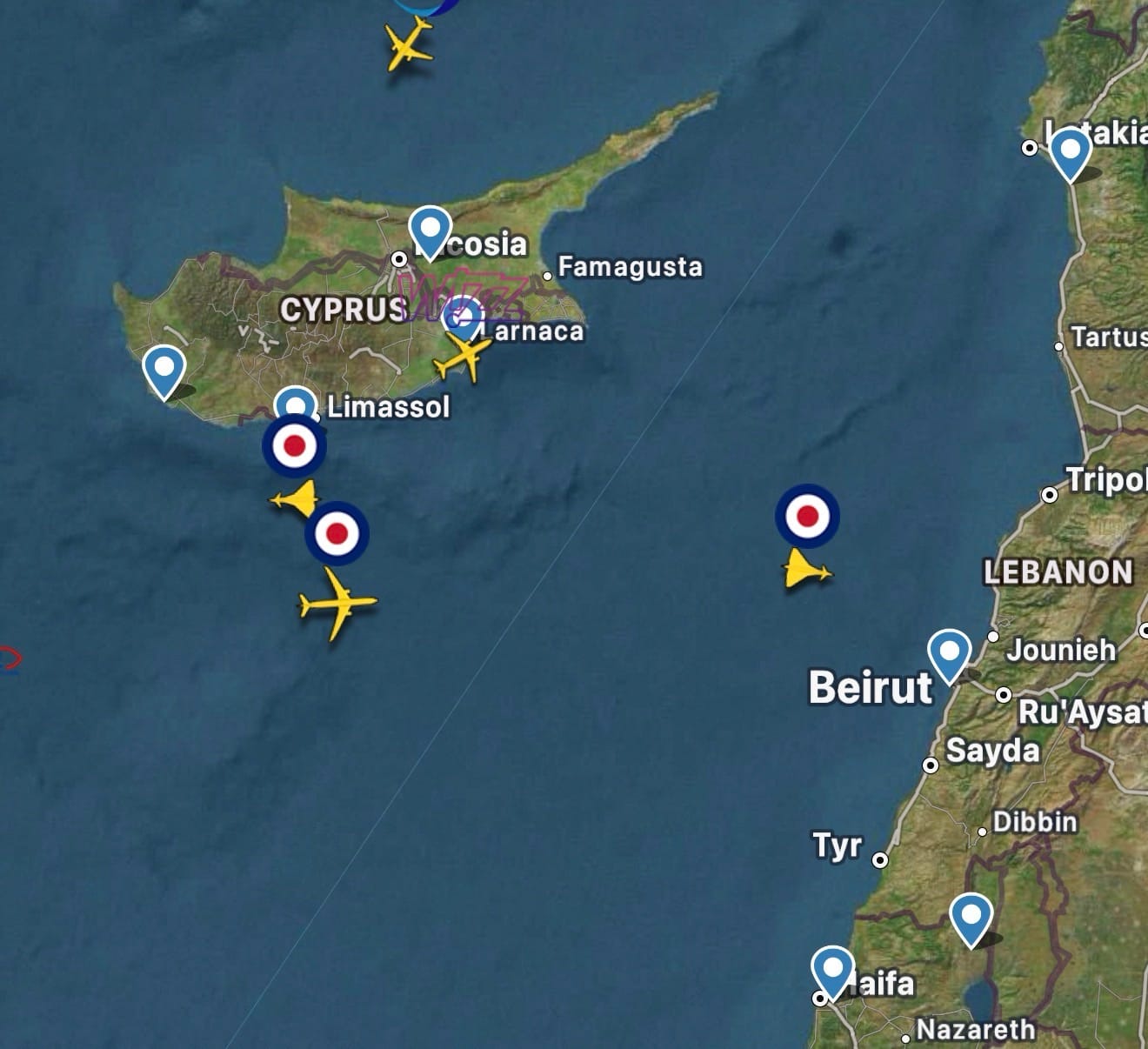1148x1049 pixels.
Task: Click the RAF roundel just below Limassol
Action: 294,446
